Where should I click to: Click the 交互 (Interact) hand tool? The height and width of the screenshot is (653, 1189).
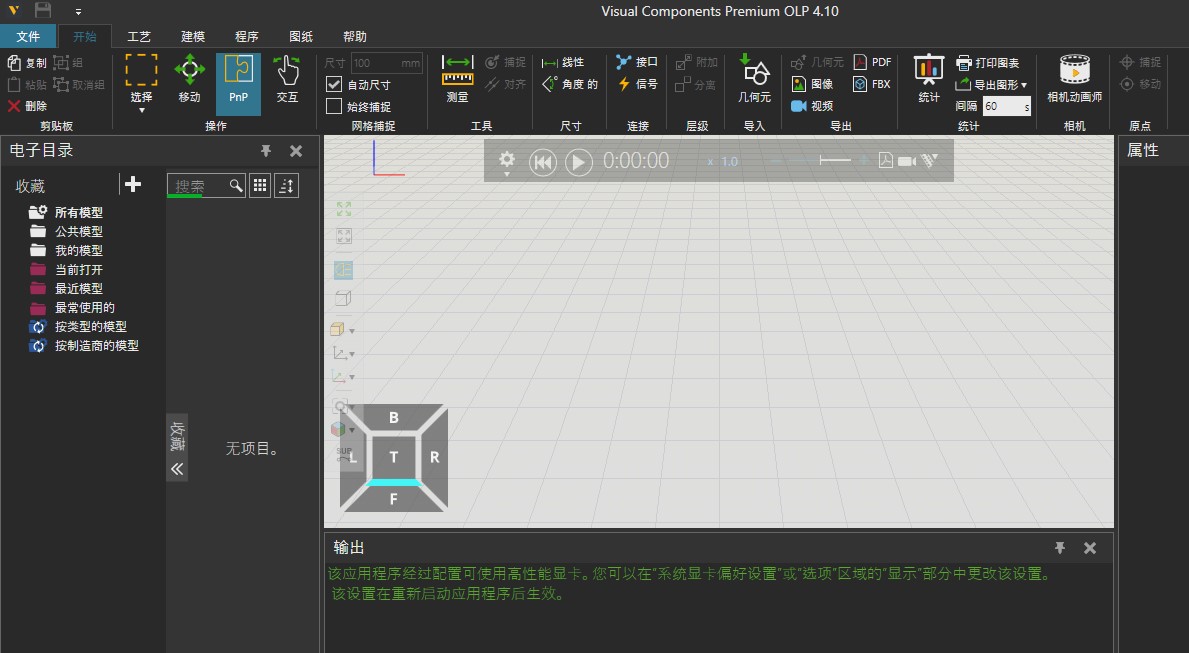pyautogui.click(x=287, y=81)
